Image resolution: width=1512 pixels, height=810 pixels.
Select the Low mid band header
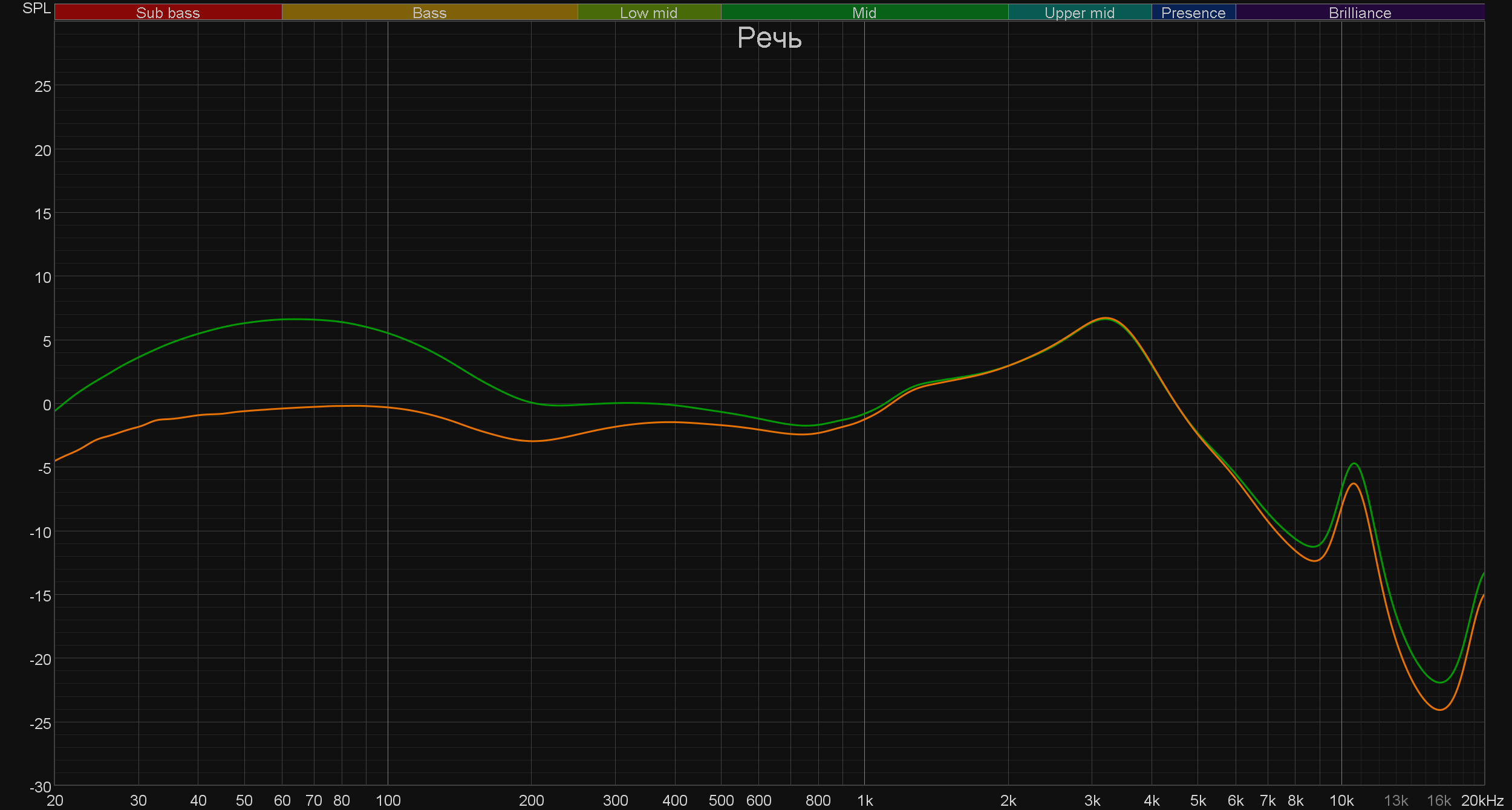pyautogui.click(x=648, y=13)
